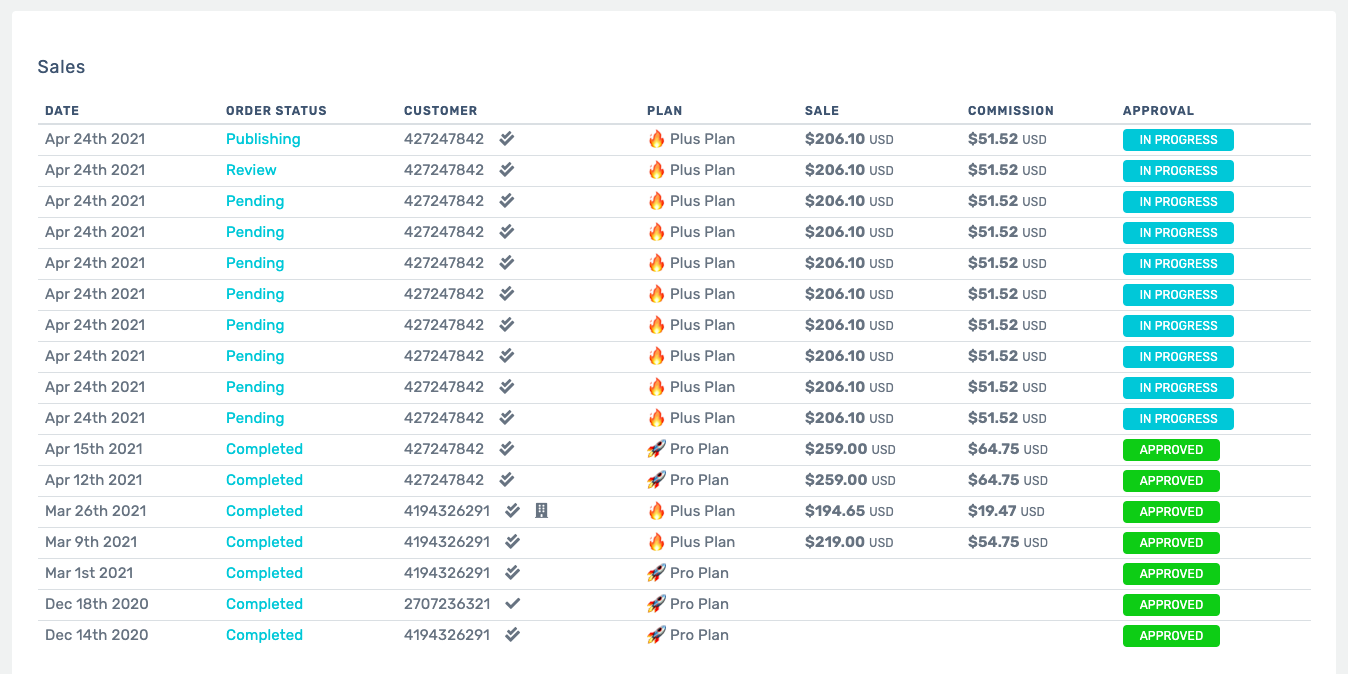
Task: Click the double-check icon in Mar 1st 2021 row
Action: click(x=513, y=573)
